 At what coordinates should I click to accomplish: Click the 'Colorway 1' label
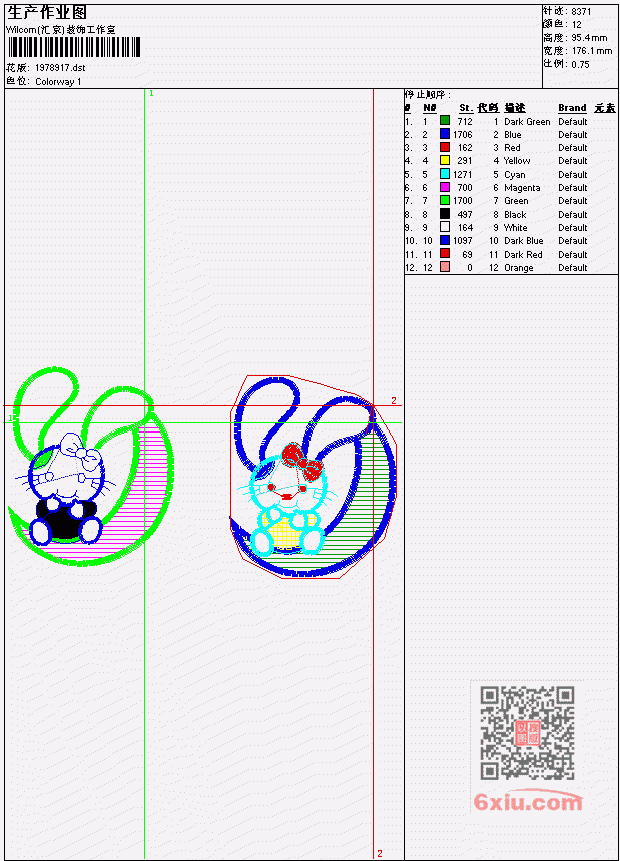pos(58,82)
